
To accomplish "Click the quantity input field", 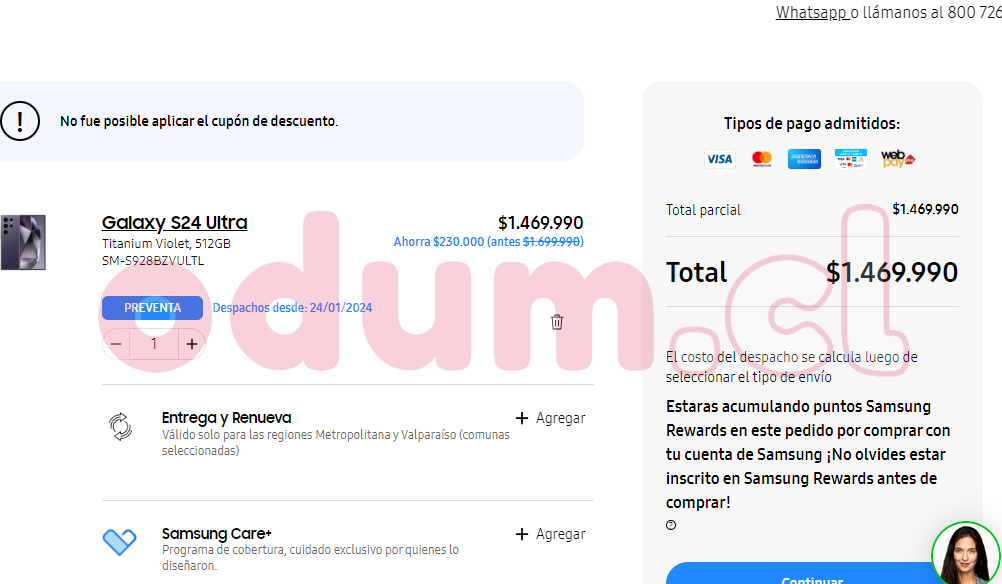I will coord(154,344).
